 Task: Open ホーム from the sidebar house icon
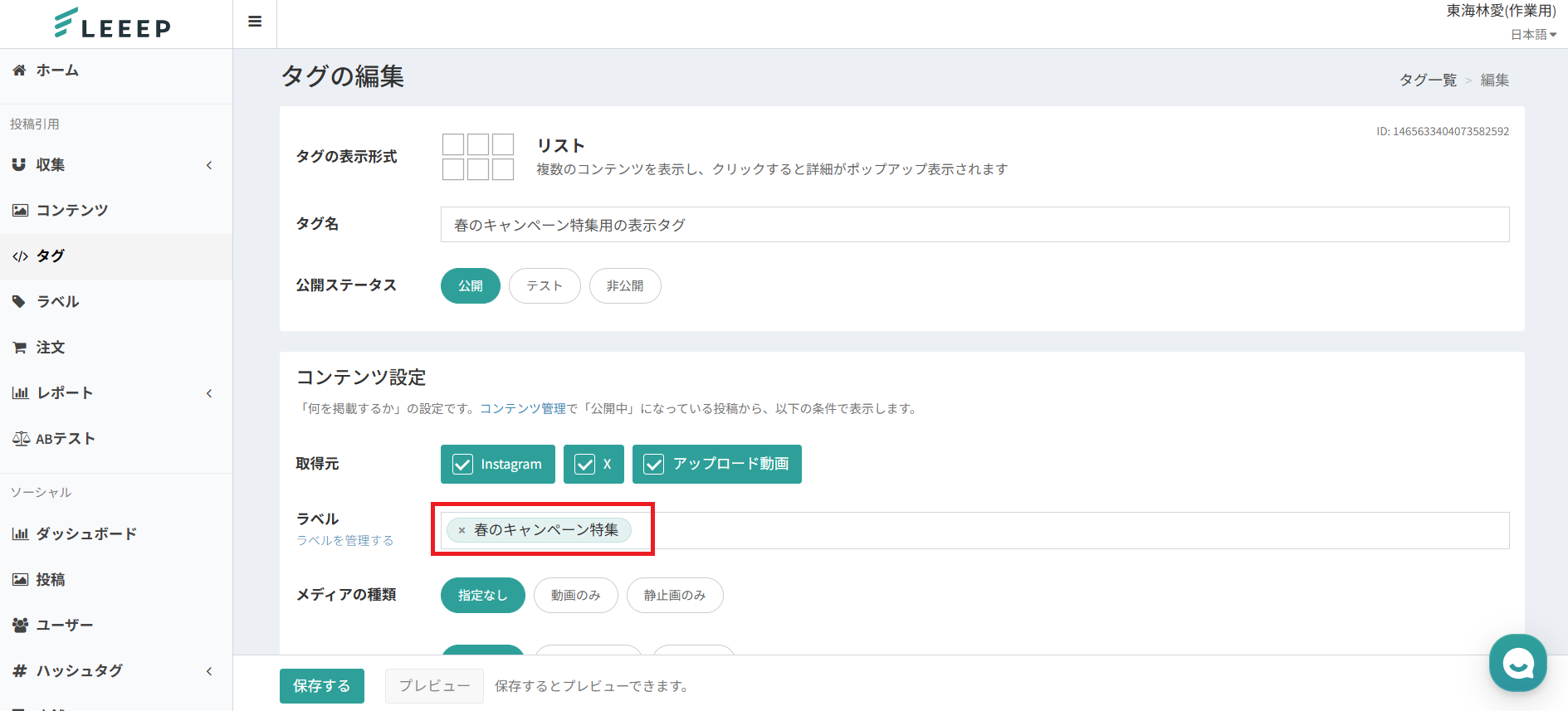tap(20, 71)
